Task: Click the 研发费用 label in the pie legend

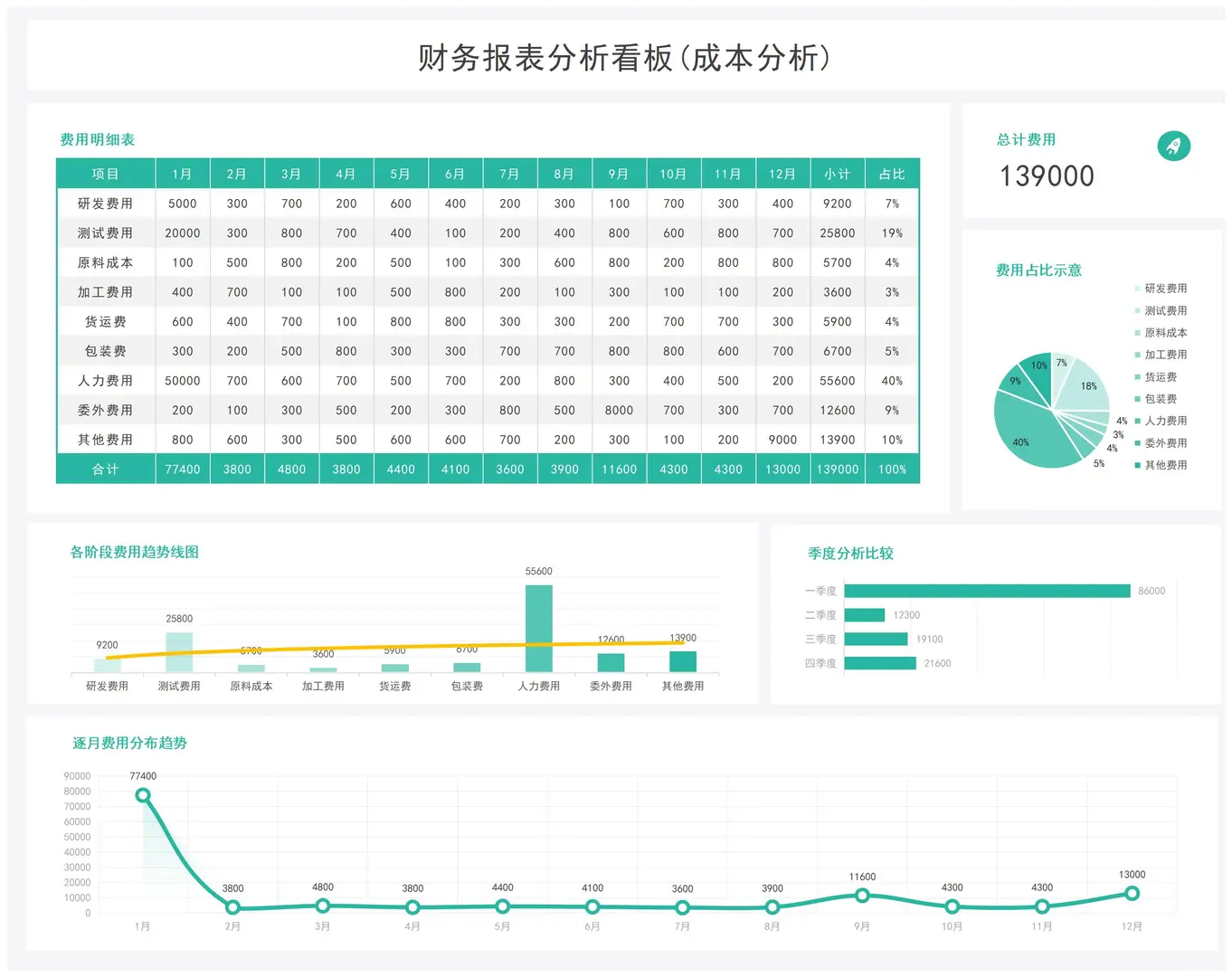Action: click(x=1166, y=289)
